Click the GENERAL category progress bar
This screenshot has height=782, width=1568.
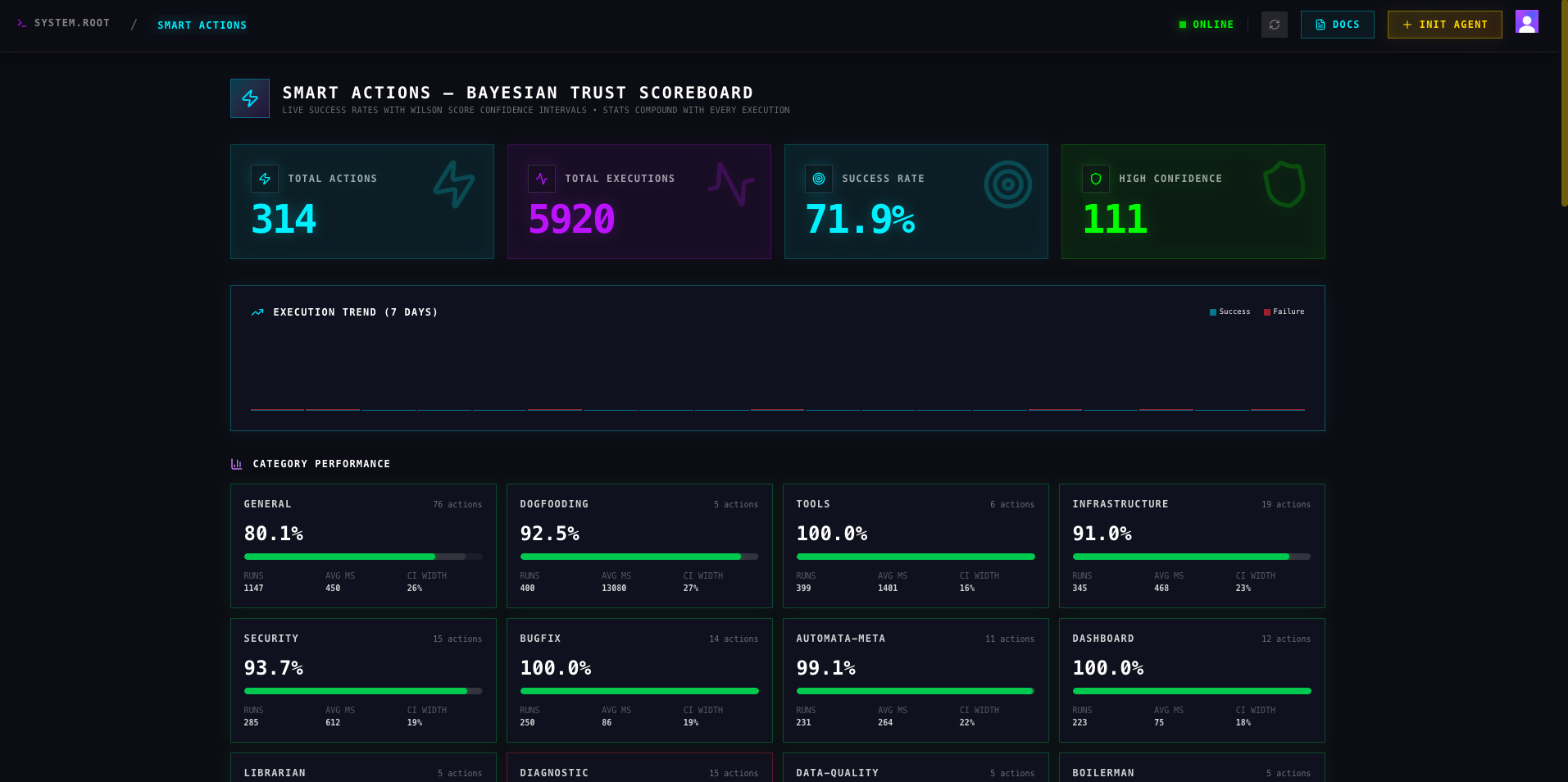363,557
